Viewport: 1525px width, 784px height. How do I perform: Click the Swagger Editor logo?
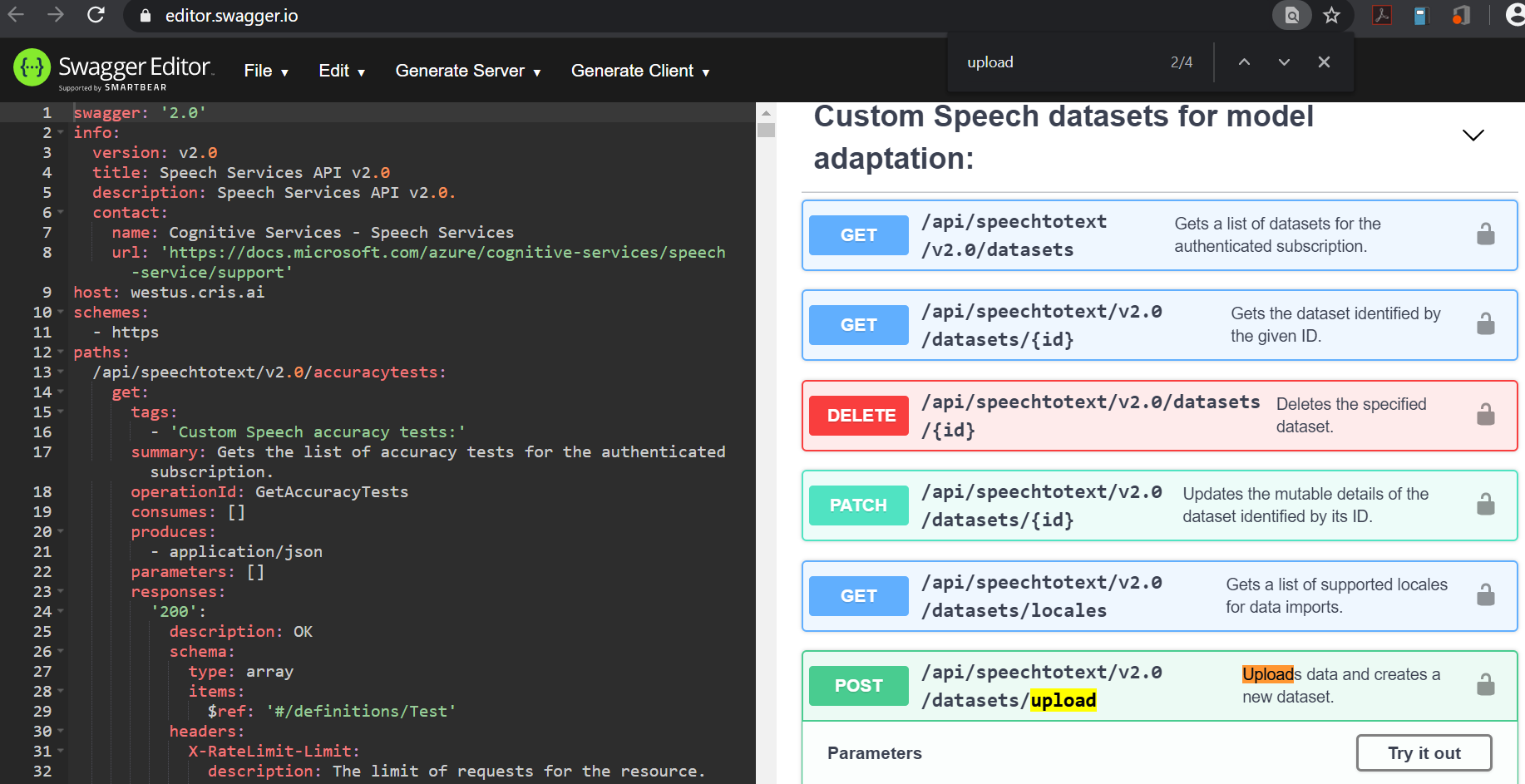113,69
